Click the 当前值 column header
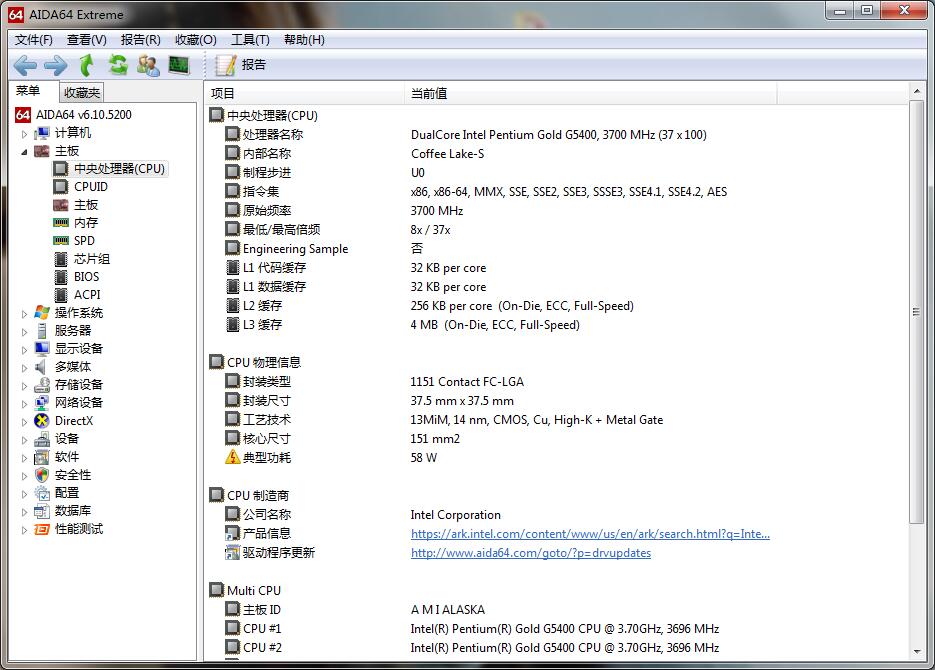The height and width of the screenshot is (670, 935). (591, 94)
